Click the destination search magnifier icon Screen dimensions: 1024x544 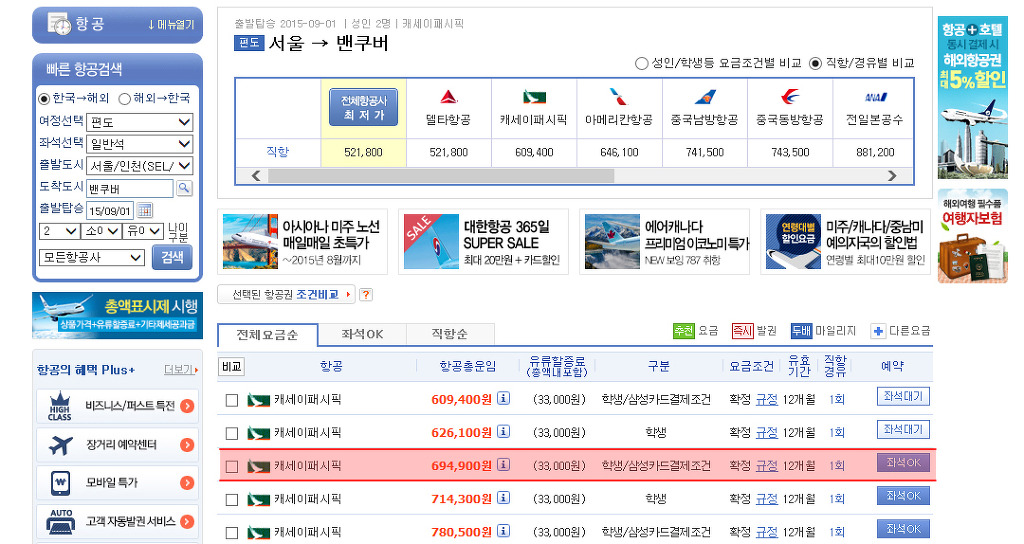click(184, 188)
